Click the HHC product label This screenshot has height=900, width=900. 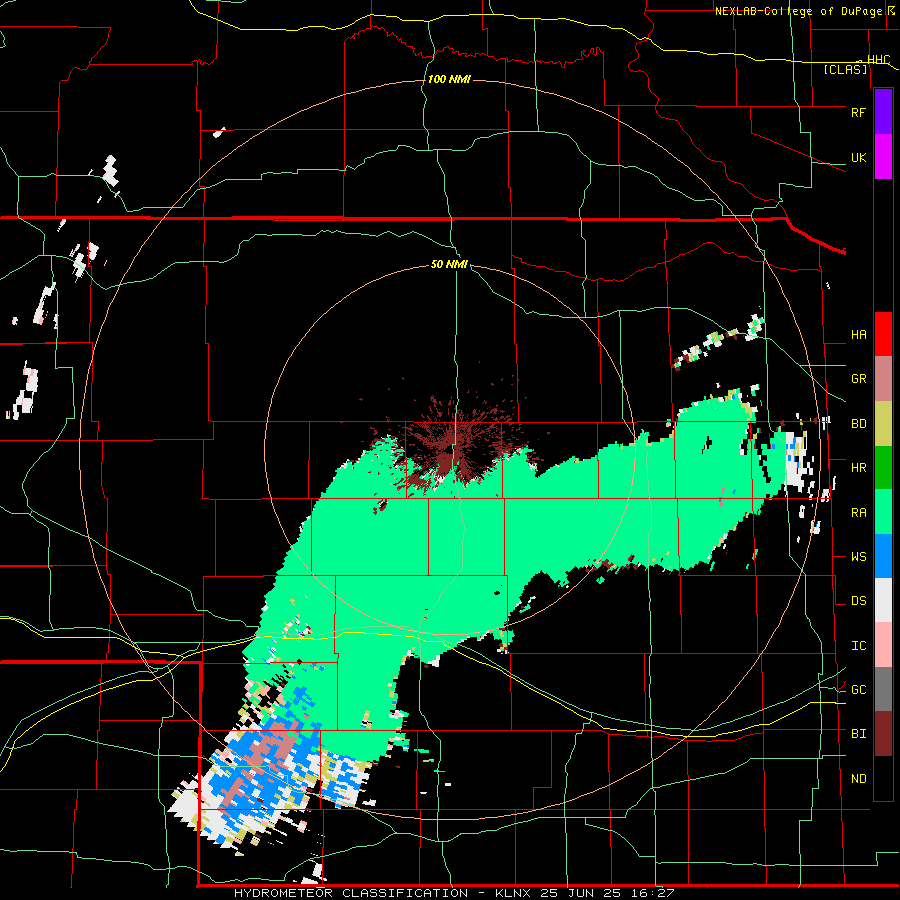pyautogui.click(x=878, y=59)
